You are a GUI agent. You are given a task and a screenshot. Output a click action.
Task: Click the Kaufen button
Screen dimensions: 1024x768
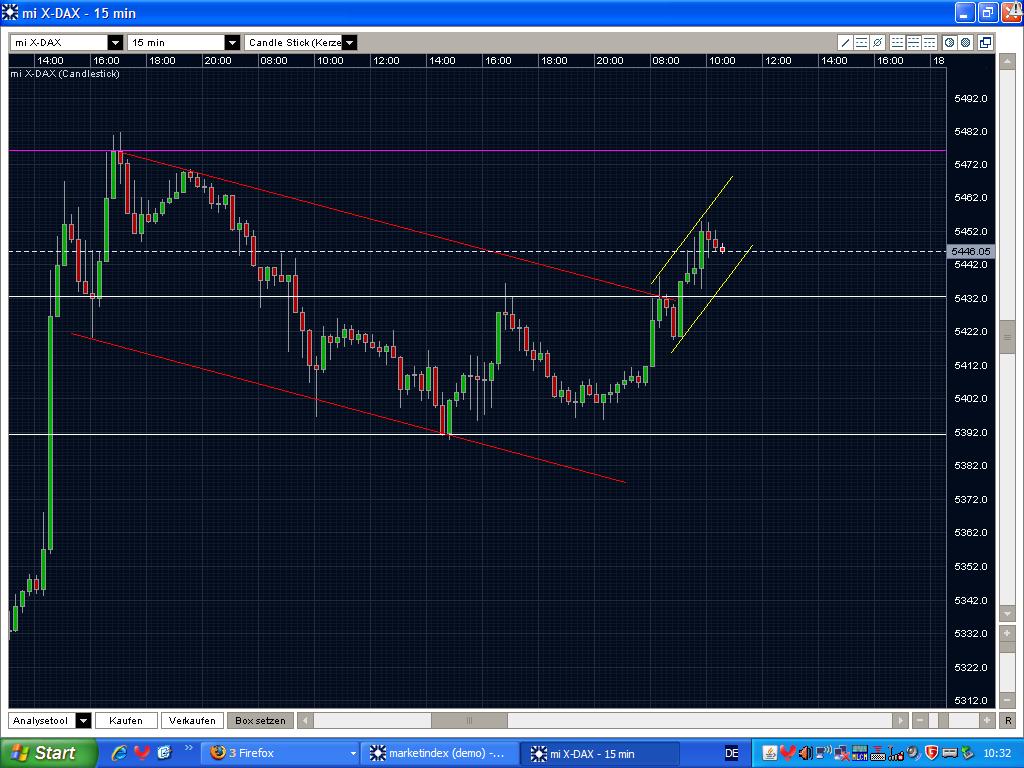(126, 720)
